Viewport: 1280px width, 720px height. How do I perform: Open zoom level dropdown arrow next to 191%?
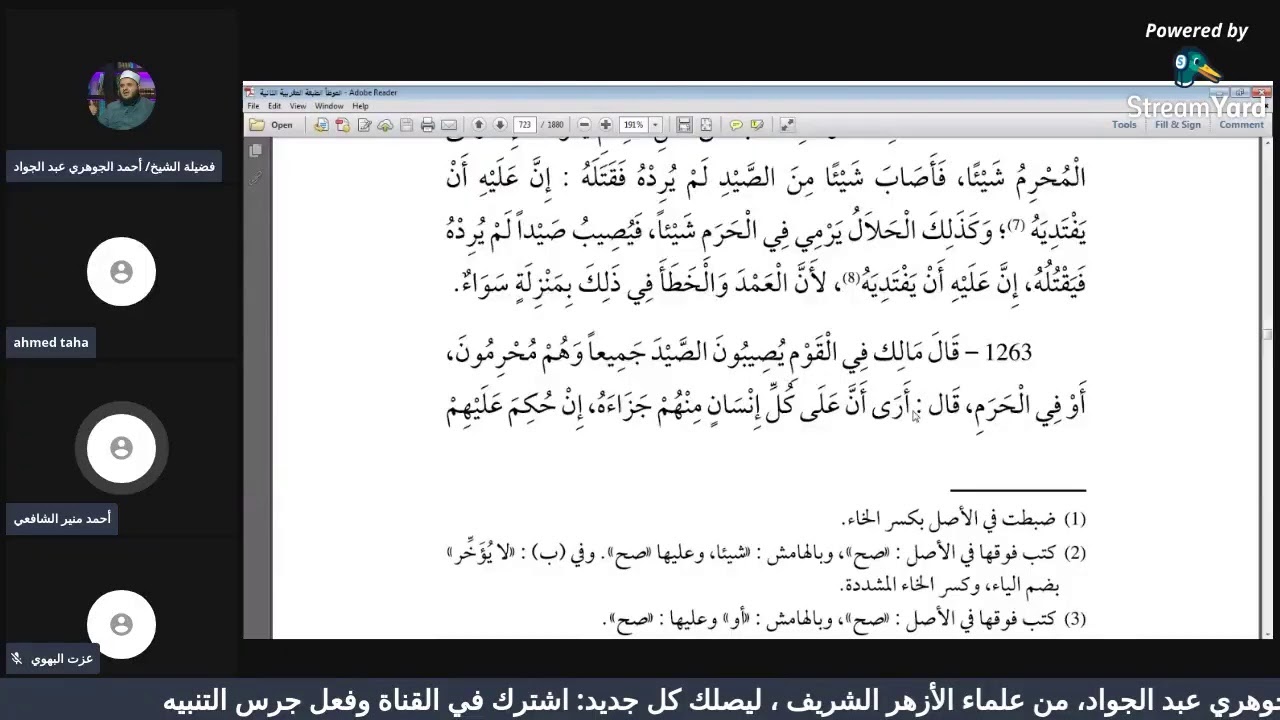click(656, 125)
